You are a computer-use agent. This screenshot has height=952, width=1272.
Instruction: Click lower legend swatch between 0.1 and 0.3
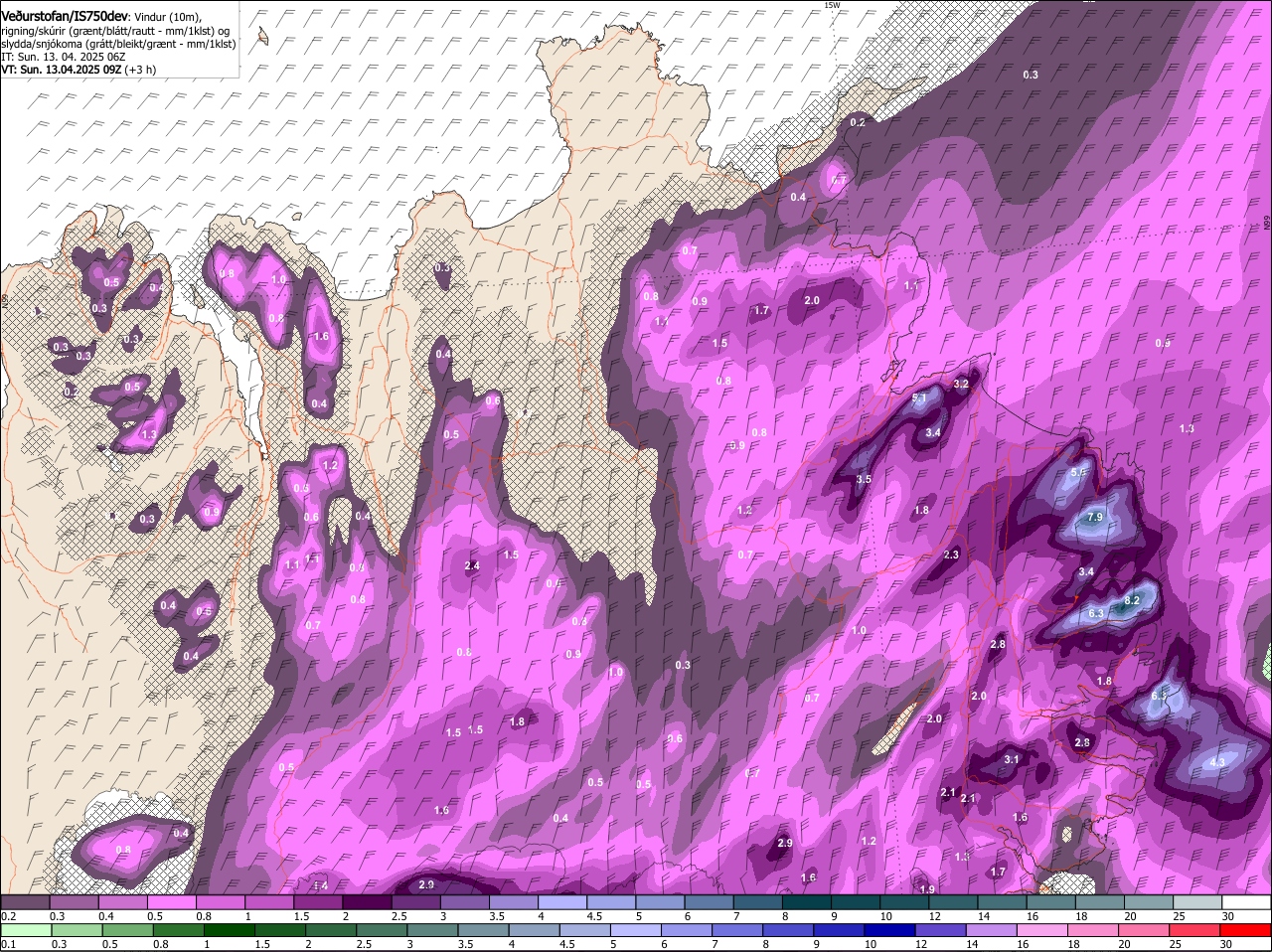pyautogui.click(x=26, y=930)
